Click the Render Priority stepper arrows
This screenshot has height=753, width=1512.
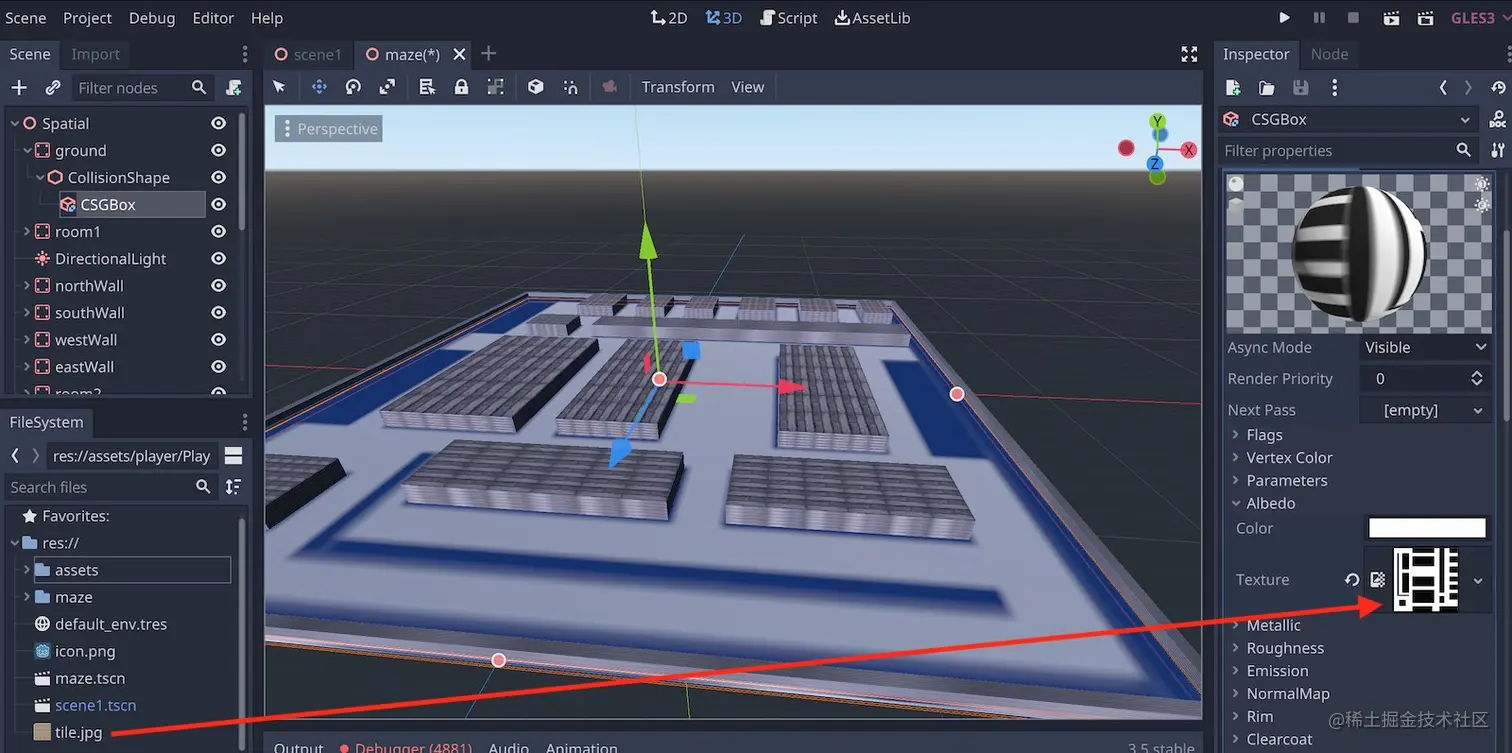pyautogui.click(x=1477, y=379)
